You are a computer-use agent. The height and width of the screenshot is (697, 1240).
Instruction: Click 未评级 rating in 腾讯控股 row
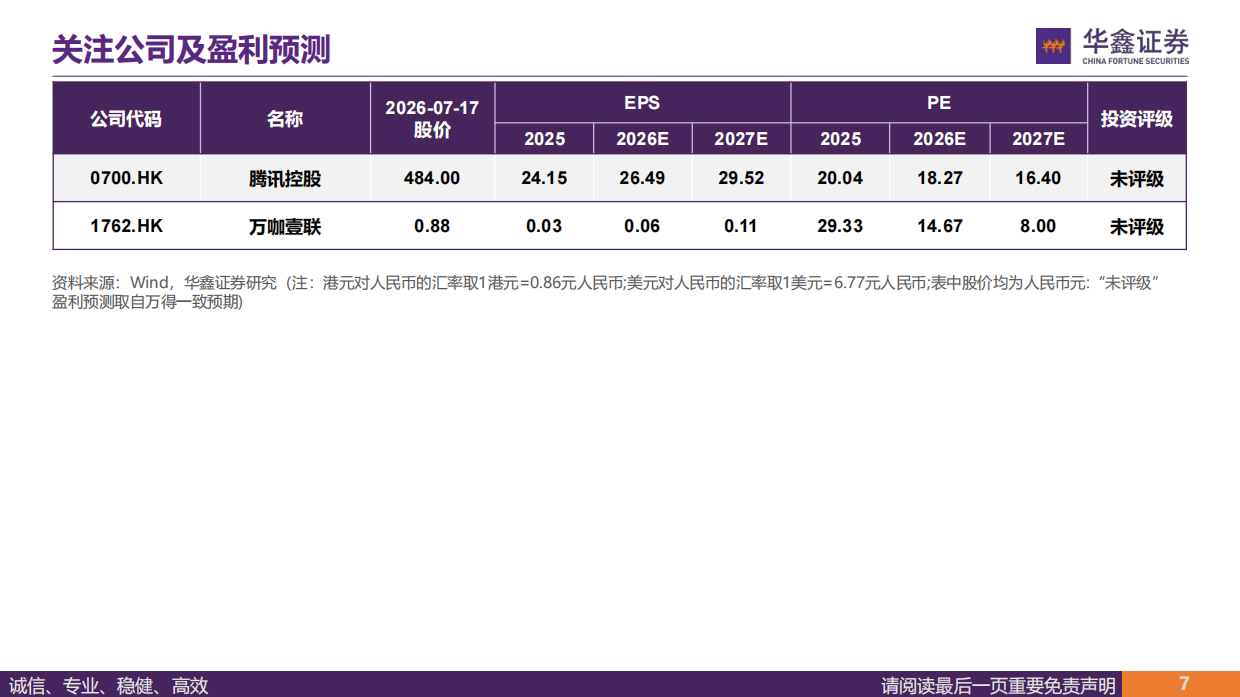point(1137,179)
